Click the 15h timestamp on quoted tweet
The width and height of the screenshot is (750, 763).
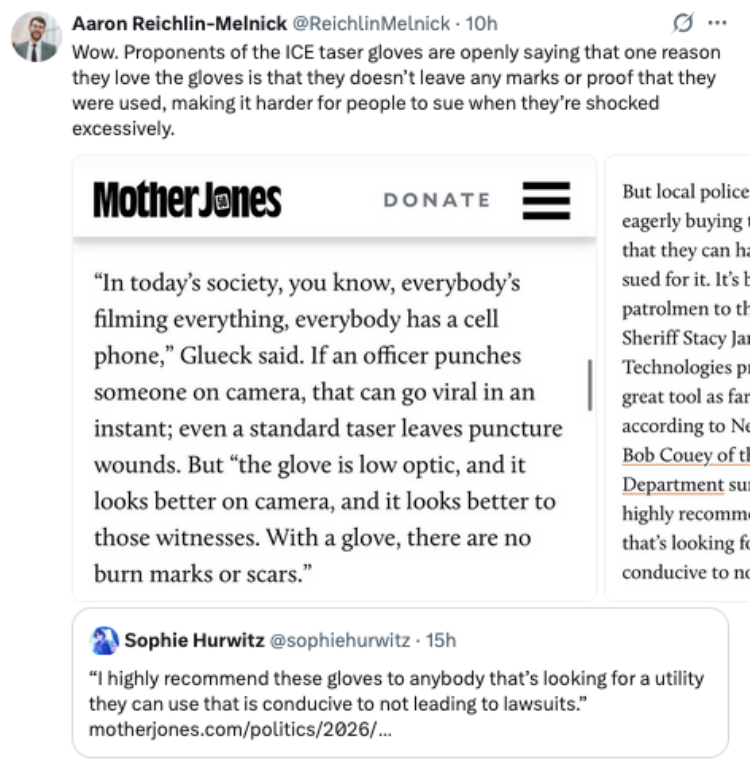point(441,640)
